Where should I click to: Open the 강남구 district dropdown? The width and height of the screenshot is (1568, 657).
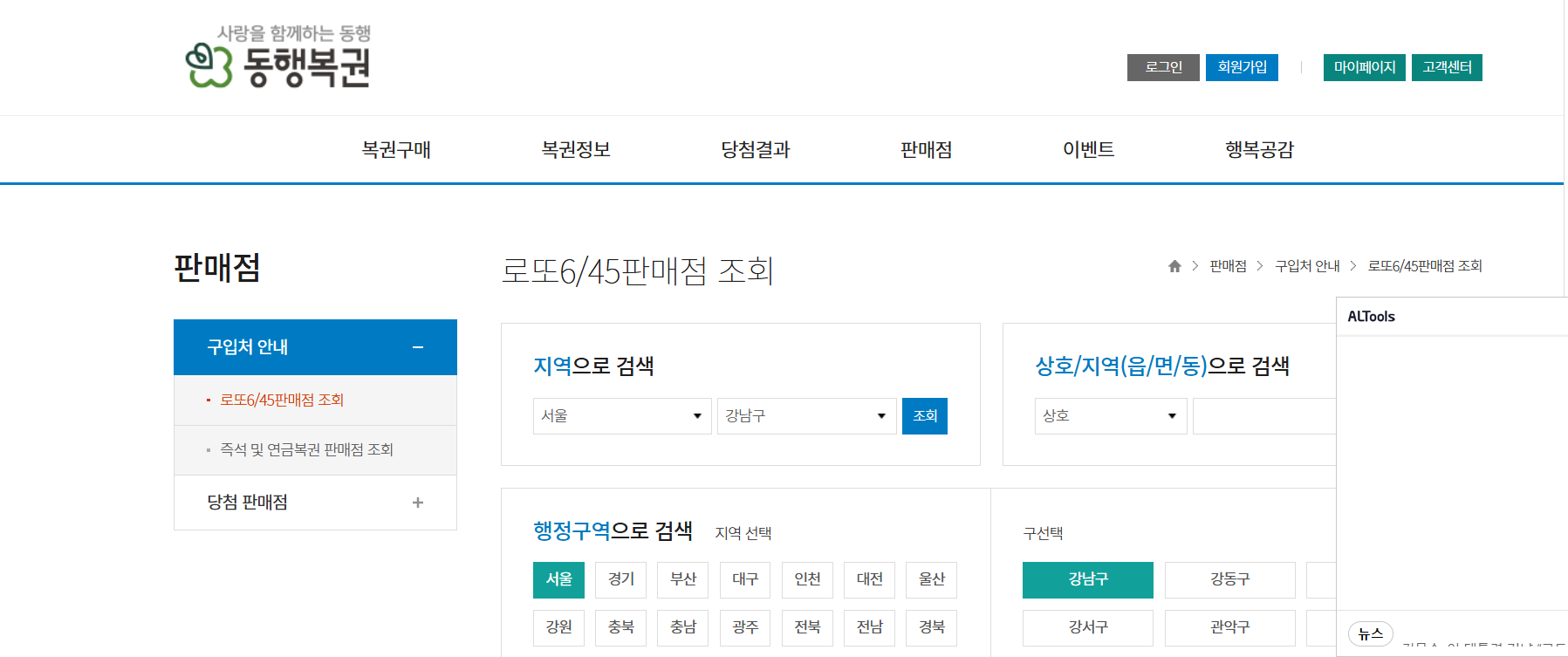(x=807, y=416)
